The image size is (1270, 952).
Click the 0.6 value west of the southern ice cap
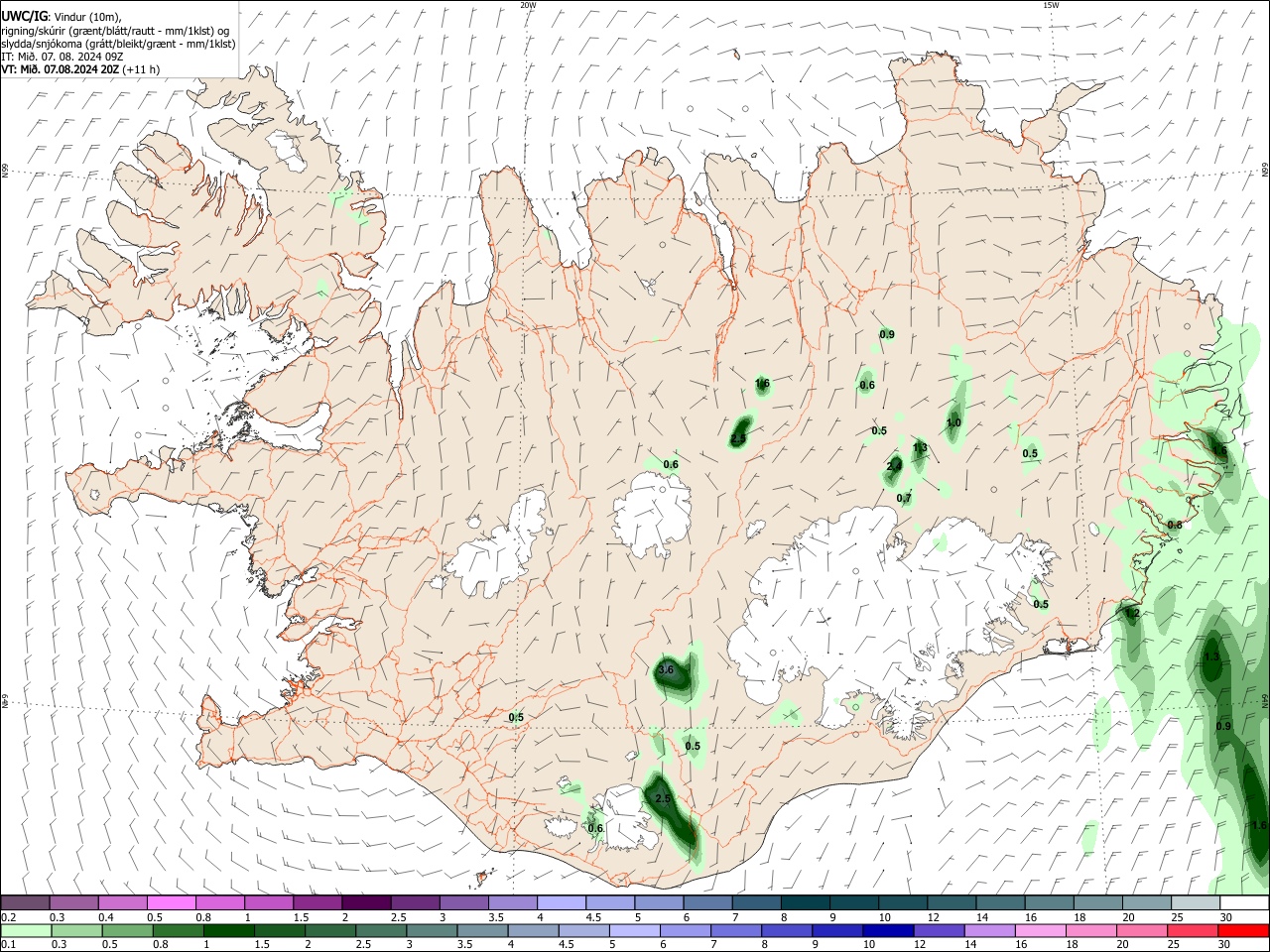(595, 828)
